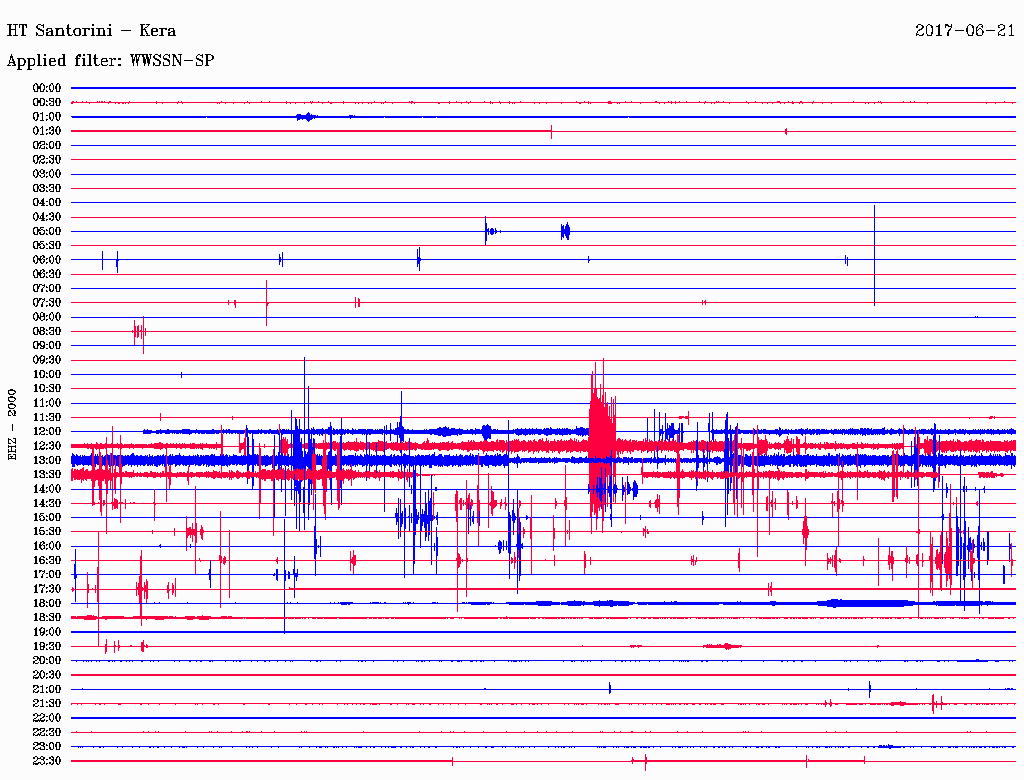Select the 02:00 time label
Image resolution: width=1024 pixels, height=780 pixels.
[46, 145]
